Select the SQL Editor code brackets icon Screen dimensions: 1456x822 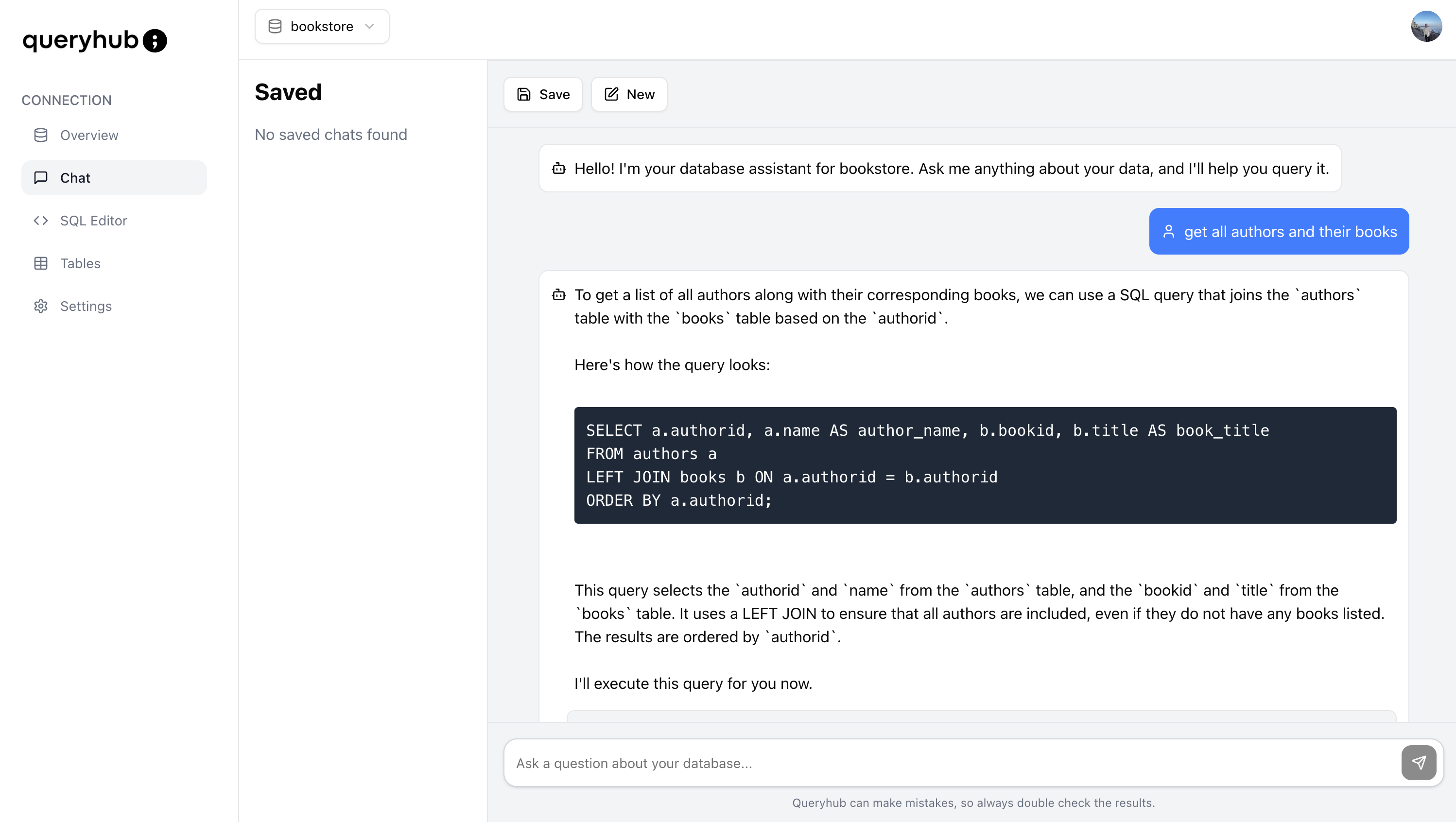point(40,221)
